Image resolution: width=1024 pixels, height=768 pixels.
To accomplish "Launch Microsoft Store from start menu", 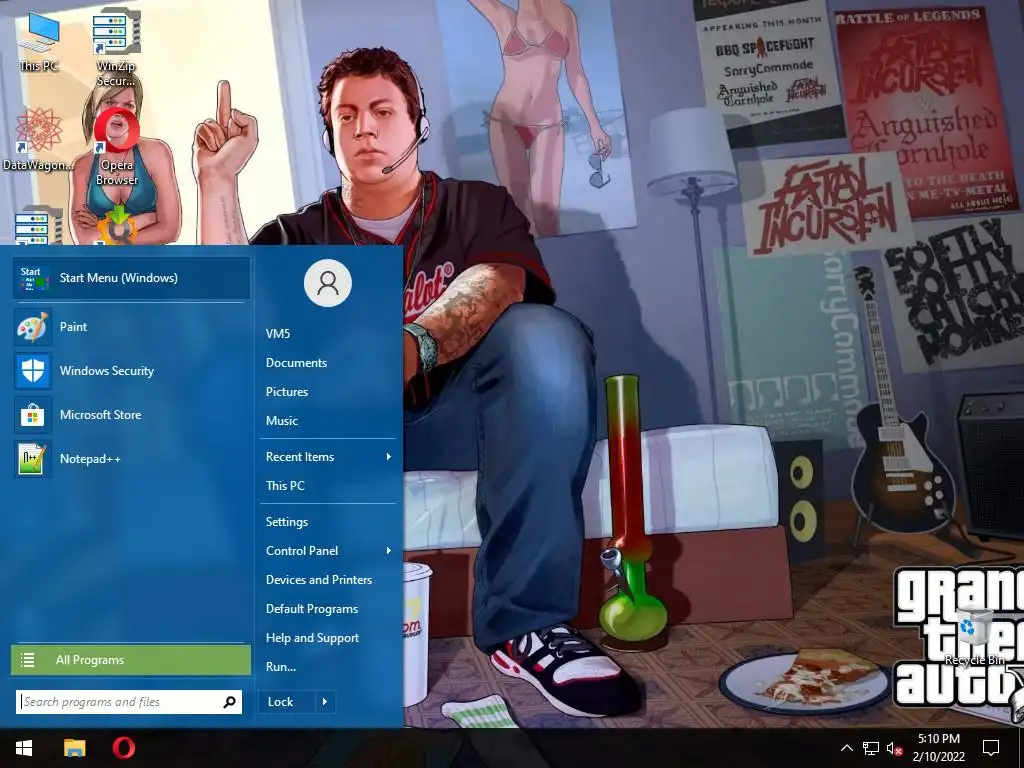I will (131, 415).
